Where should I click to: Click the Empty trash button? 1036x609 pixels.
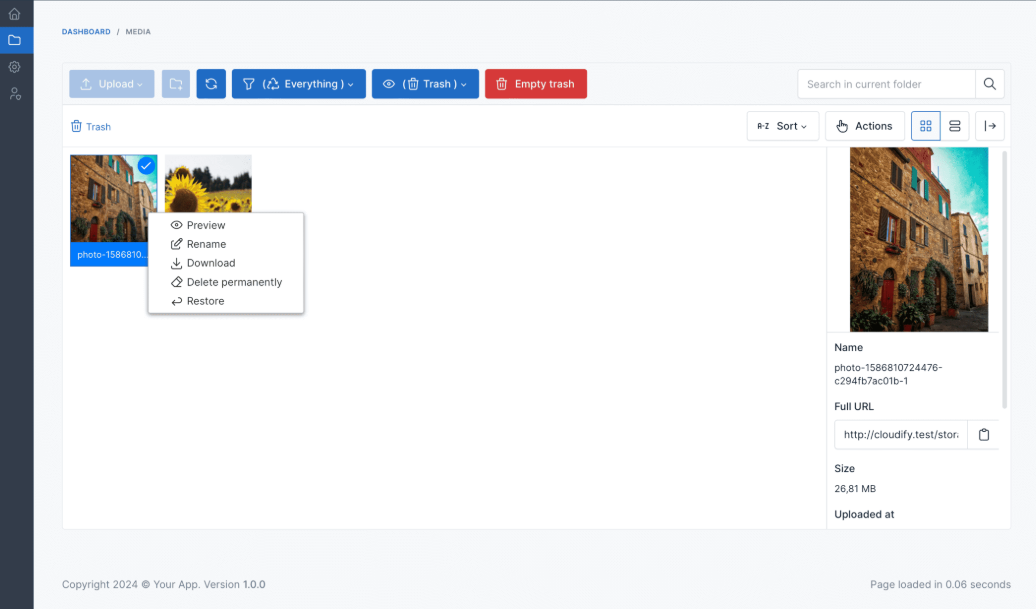pos(536,84)
